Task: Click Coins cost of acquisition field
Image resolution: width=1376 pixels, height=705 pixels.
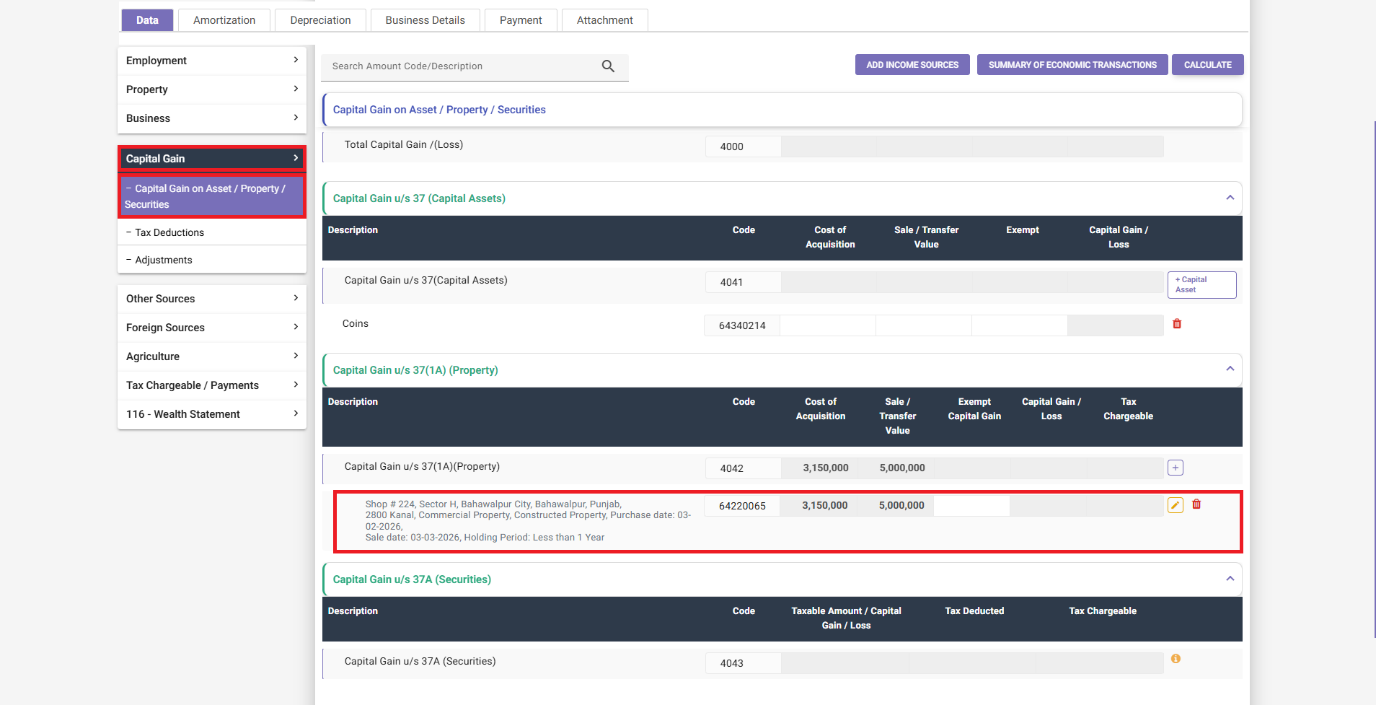Action: coord(827,325)
